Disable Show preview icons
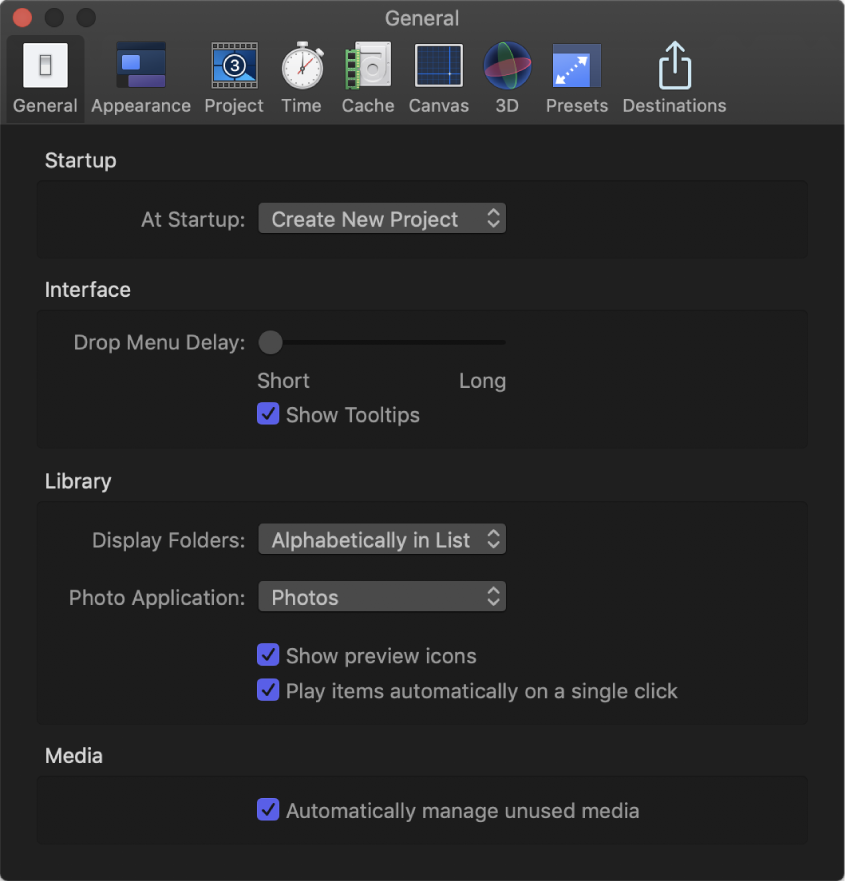Image resolution: width=846 pixels, height=883 pixels. [x=268, y=655]
